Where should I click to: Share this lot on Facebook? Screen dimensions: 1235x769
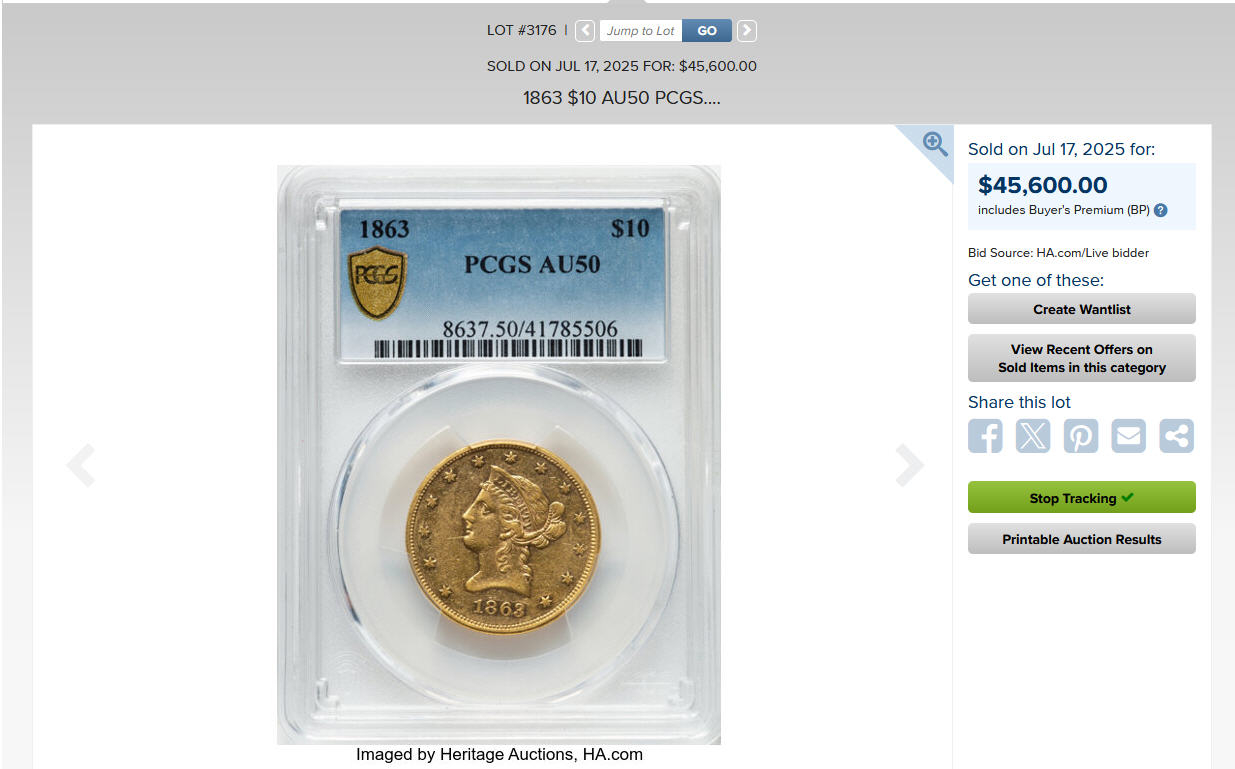(x=985, y=436)
